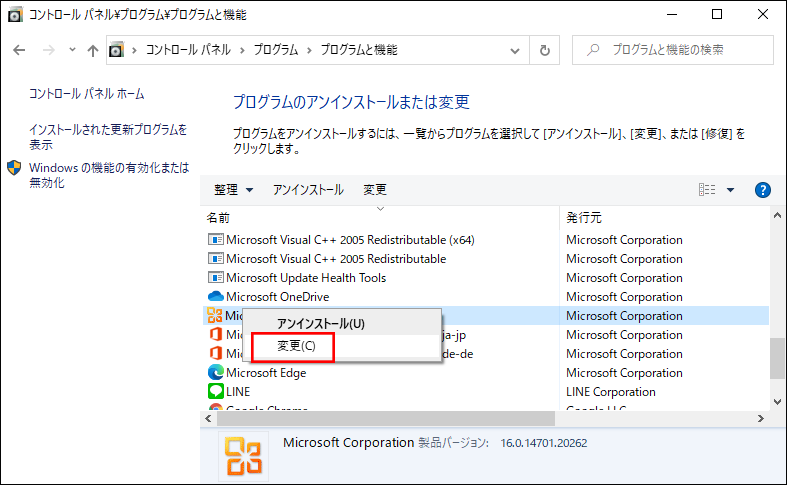Image resolution: width=787 pixels, height=485 pixels.
Task: Click product version 16.0.14701.20262 text
Action: click(544, 443)
